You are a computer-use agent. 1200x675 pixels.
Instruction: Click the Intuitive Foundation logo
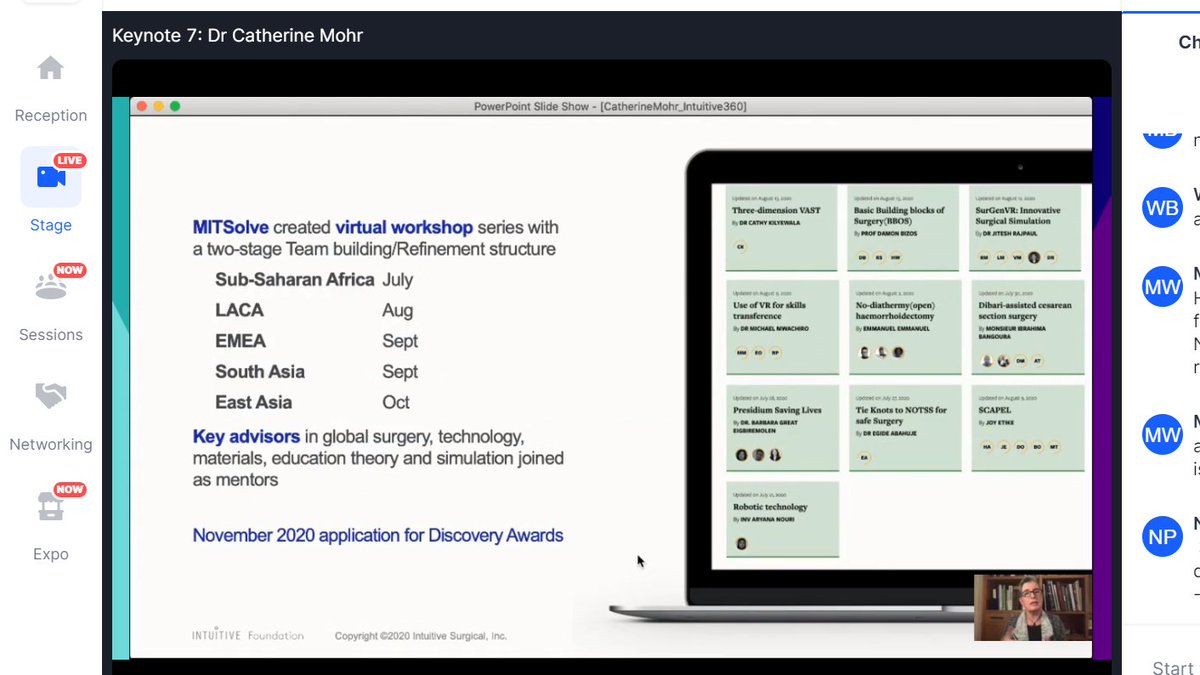pos(248,635)
